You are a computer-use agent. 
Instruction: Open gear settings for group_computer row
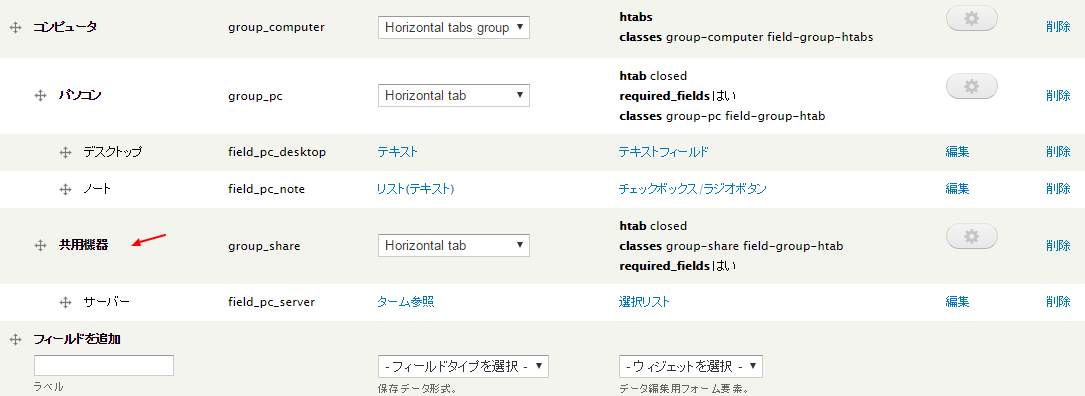point(972,19)
